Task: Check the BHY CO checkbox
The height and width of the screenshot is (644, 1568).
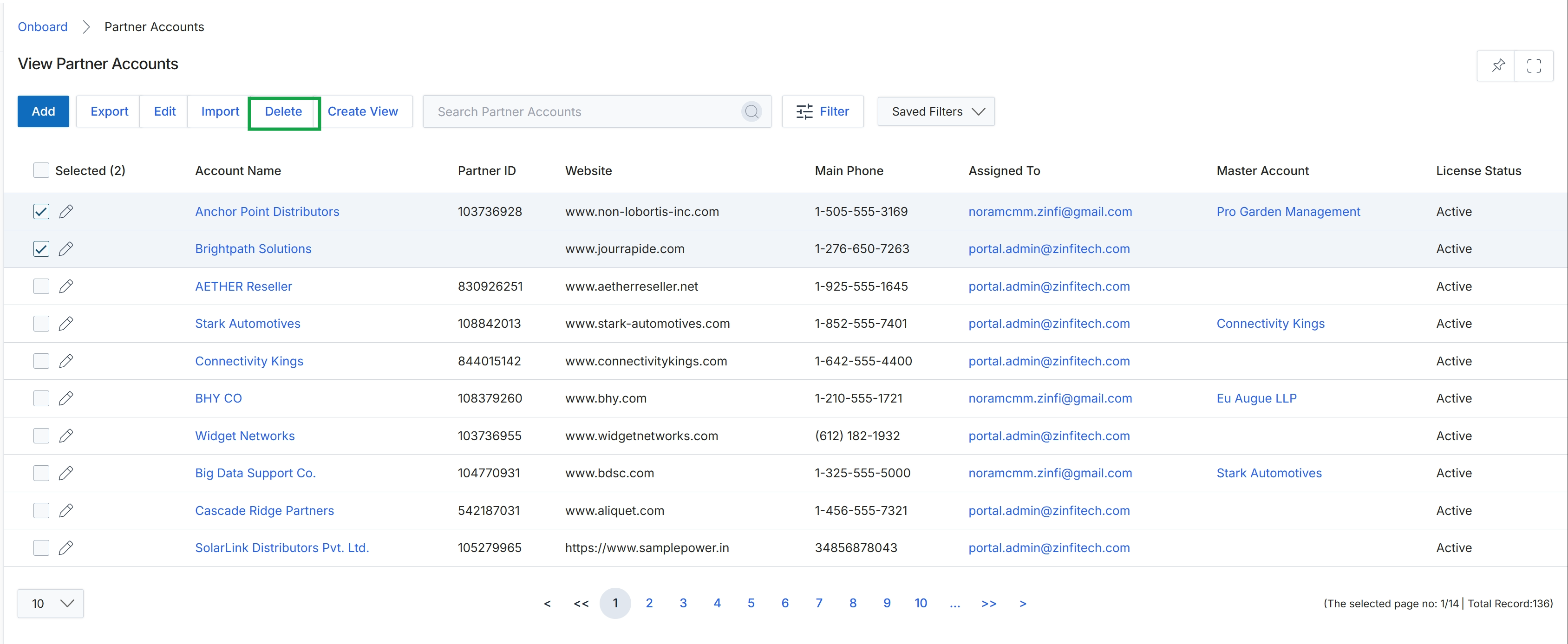Action: coord(41,398)
